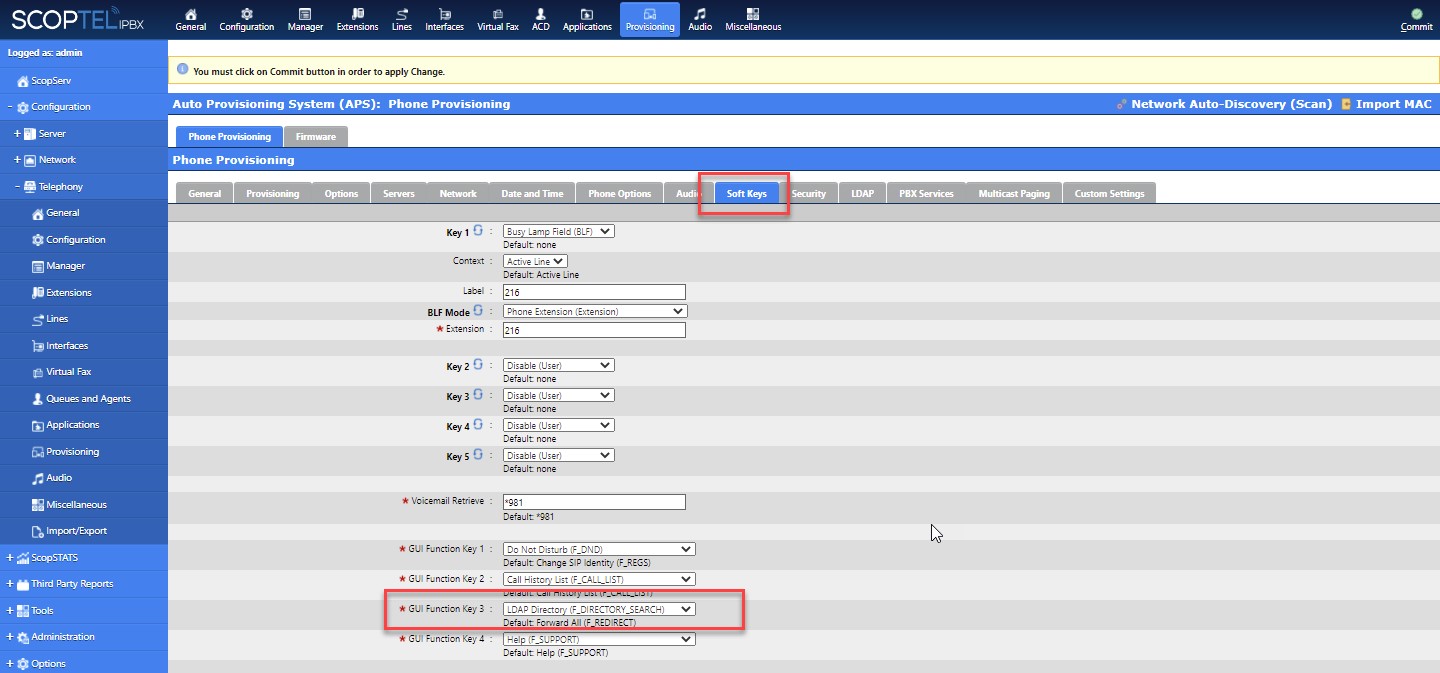The image size is (1440, 673).
Task: Reset Key 1 using its refresh icon
Action: click(478, 231)
